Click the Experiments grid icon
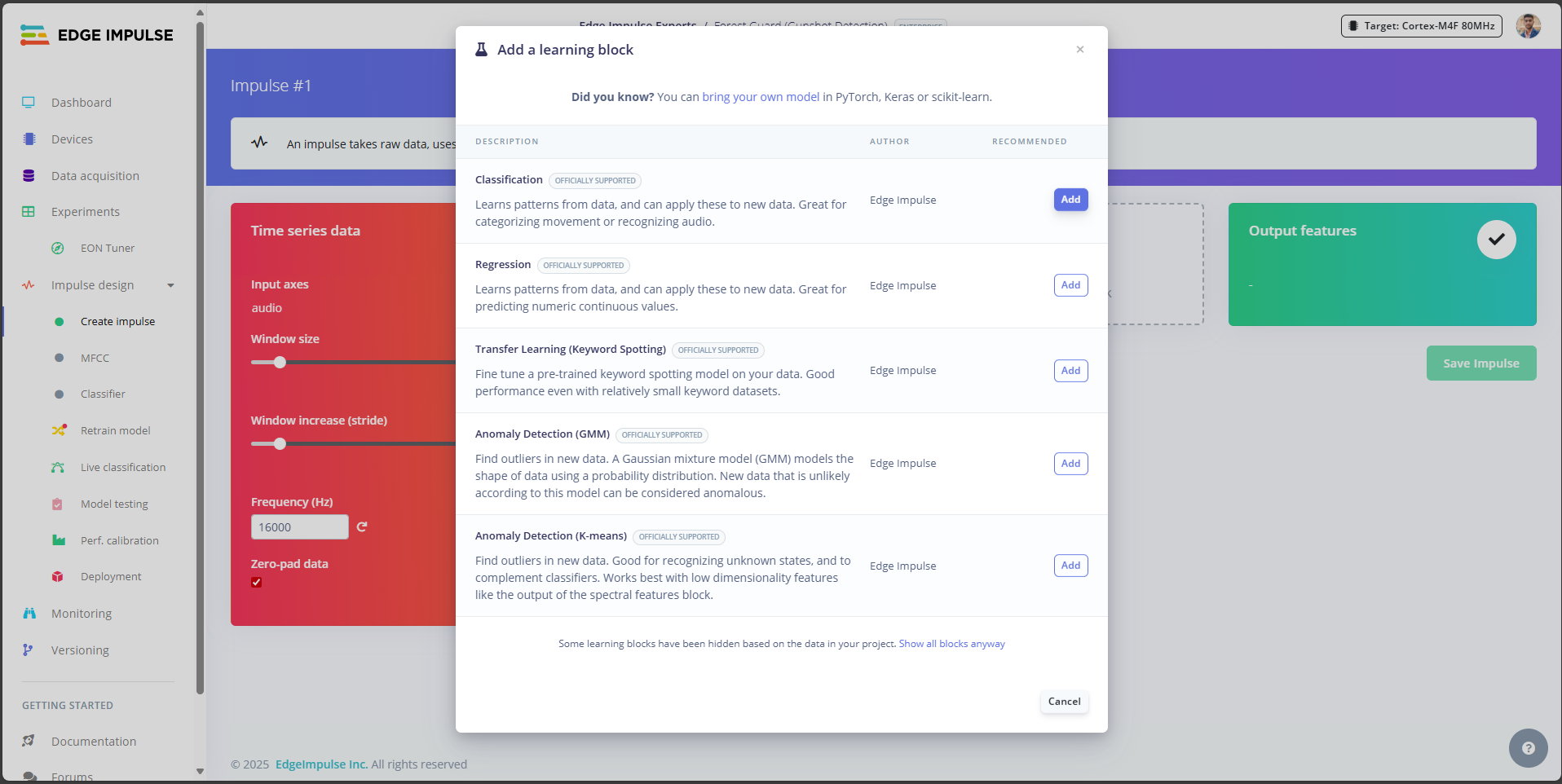This screenshot has width=1562, height=784. 29,212
